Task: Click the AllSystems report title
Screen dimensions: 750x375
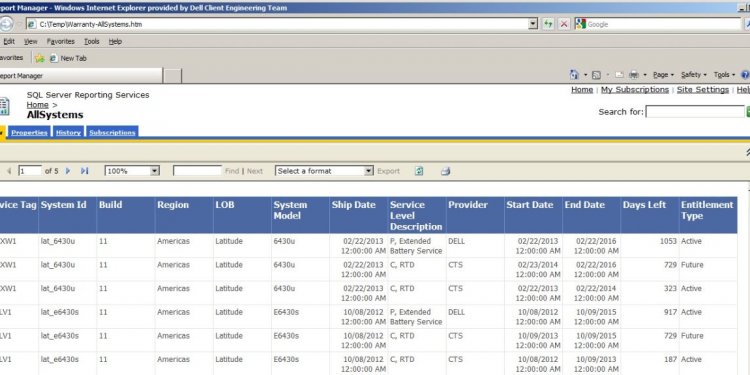Action: 55,115
